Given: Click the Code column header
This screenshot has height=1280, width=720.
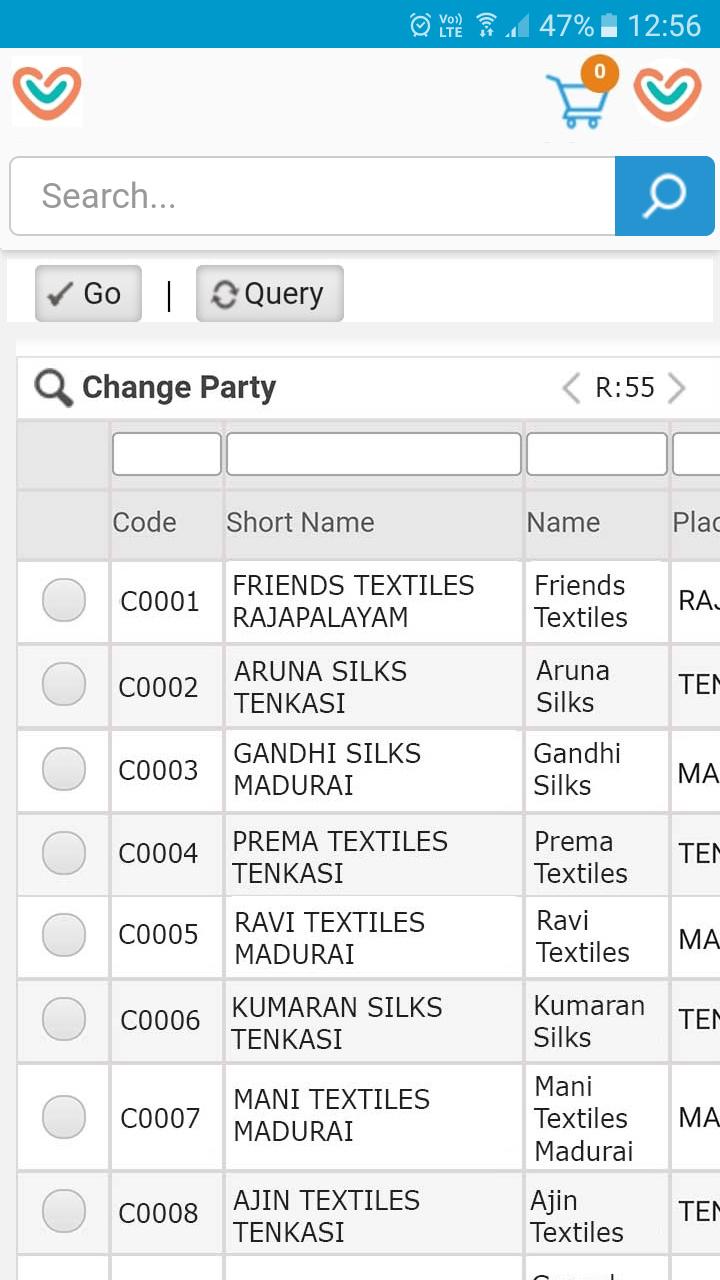Looking at the screenshot, I should point(144,522).
